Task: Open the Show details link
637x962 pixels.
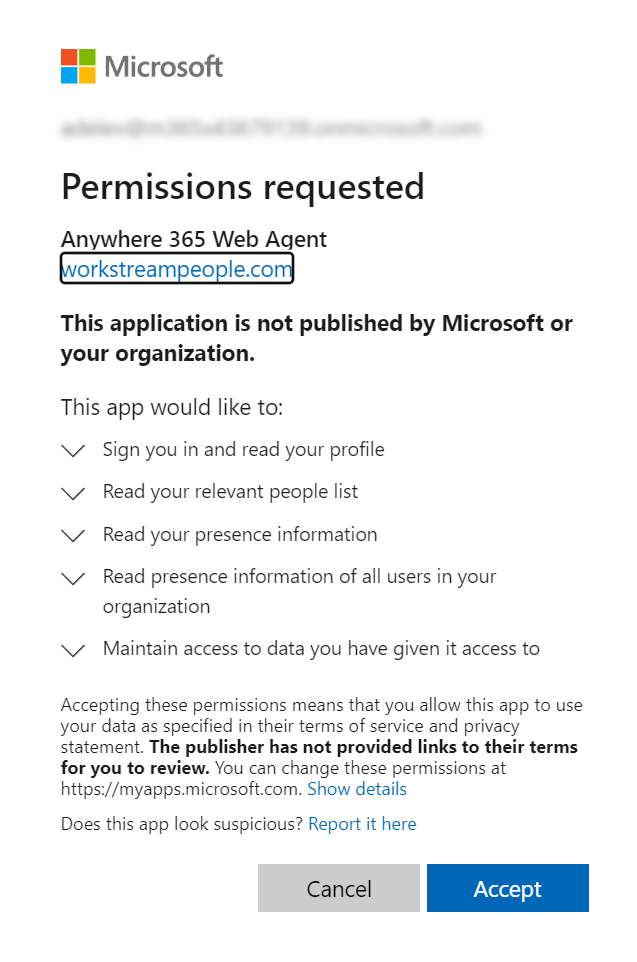Action: pyautogui.click(x=357, y=789)
